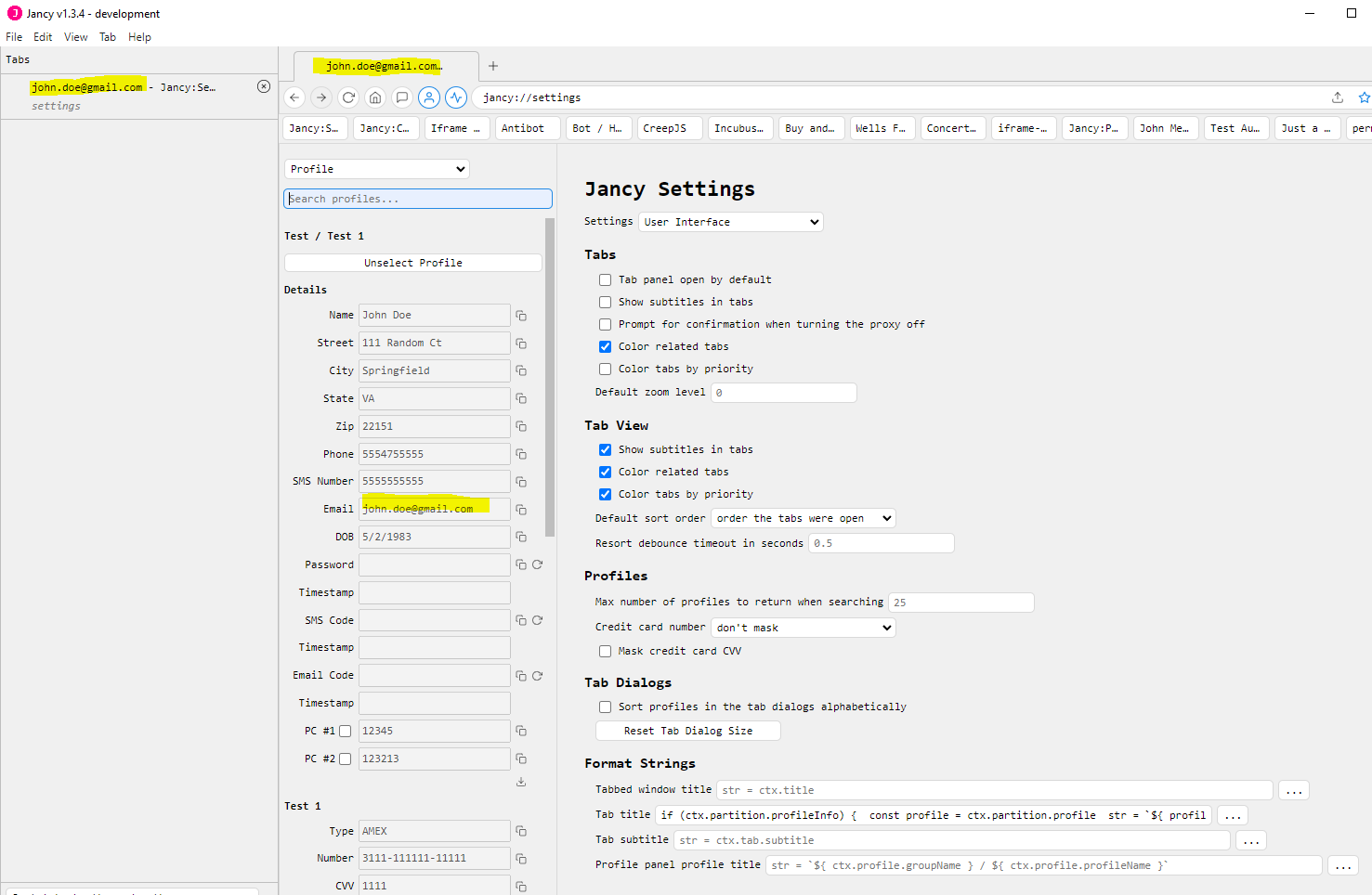Go forward with the forward arrow button
Viewport: 1372px width, 895px height.
coord(321,97)
